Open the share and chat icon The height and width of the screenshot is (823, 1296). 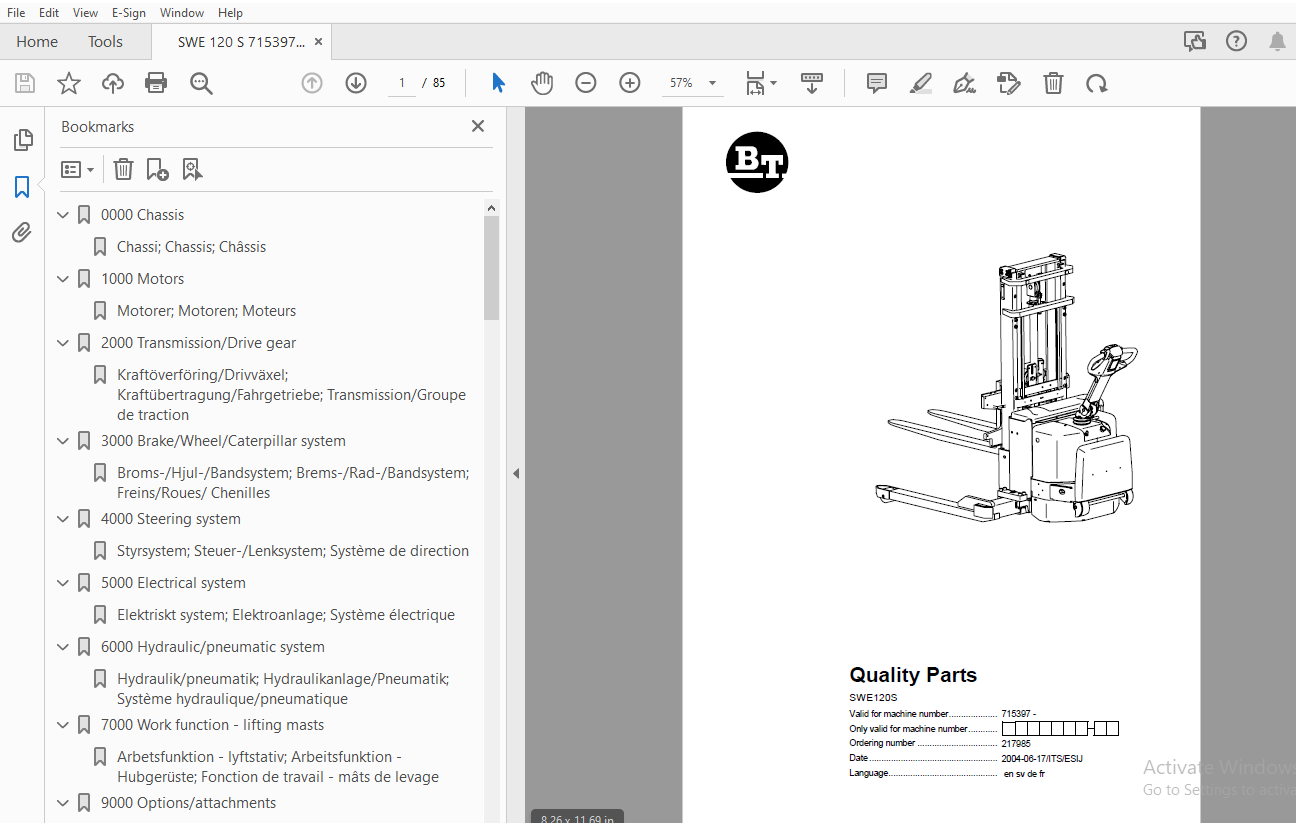[x=1195, y=41]
